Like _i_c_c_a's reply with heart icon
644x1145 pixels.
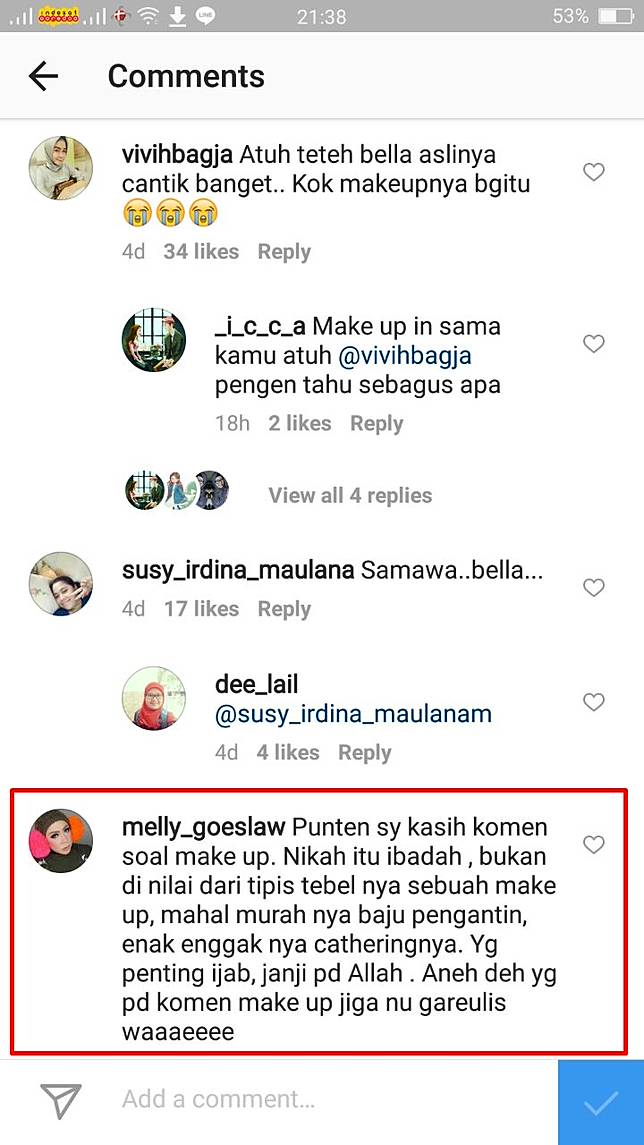pos(594,344)
